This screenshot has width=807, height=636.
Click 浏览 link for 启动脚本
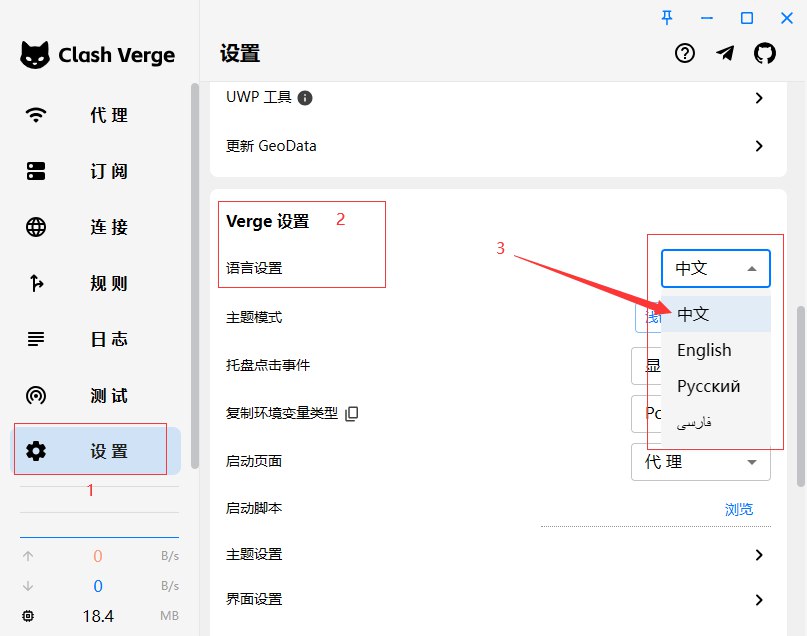click(738, 509)
